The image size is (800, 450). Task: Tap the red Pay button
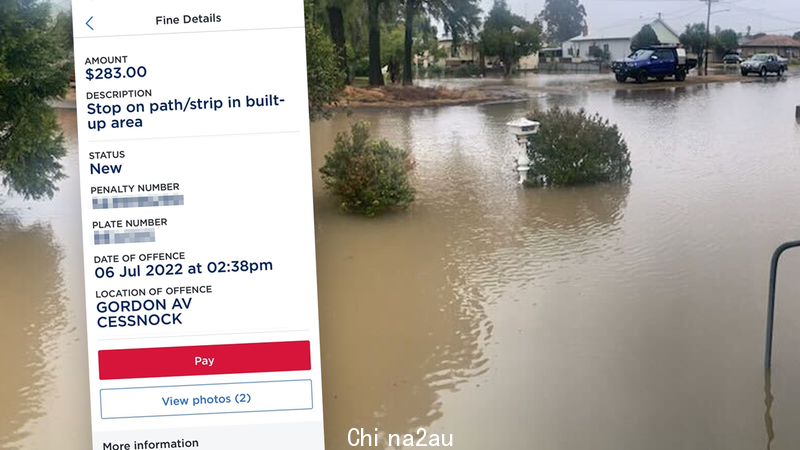coord(204,360)
